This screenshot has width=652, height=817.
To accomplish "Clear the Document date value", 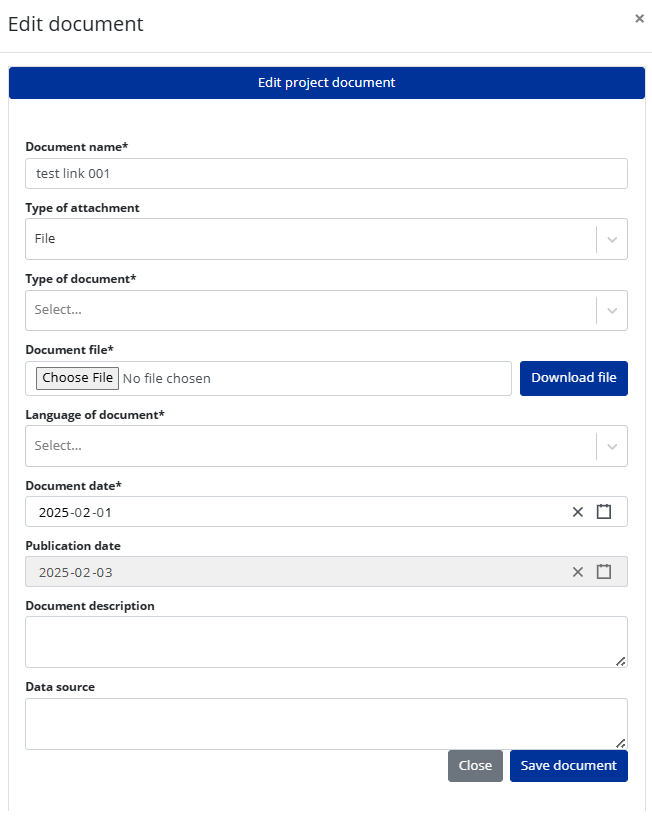I will 577,512.
